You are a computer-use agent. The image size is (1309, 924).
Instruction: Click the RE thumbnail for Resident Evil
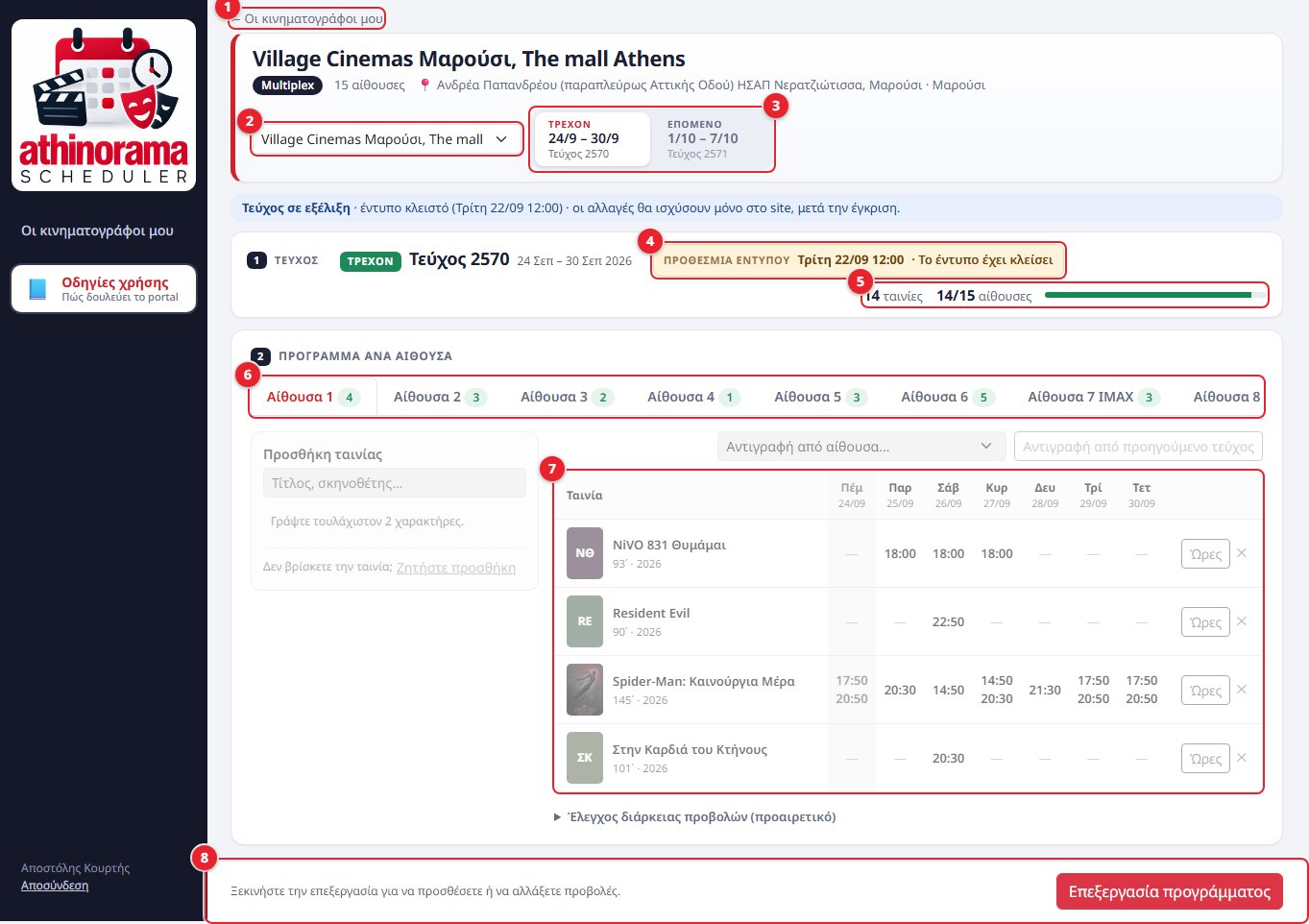(x=585, y=621)
